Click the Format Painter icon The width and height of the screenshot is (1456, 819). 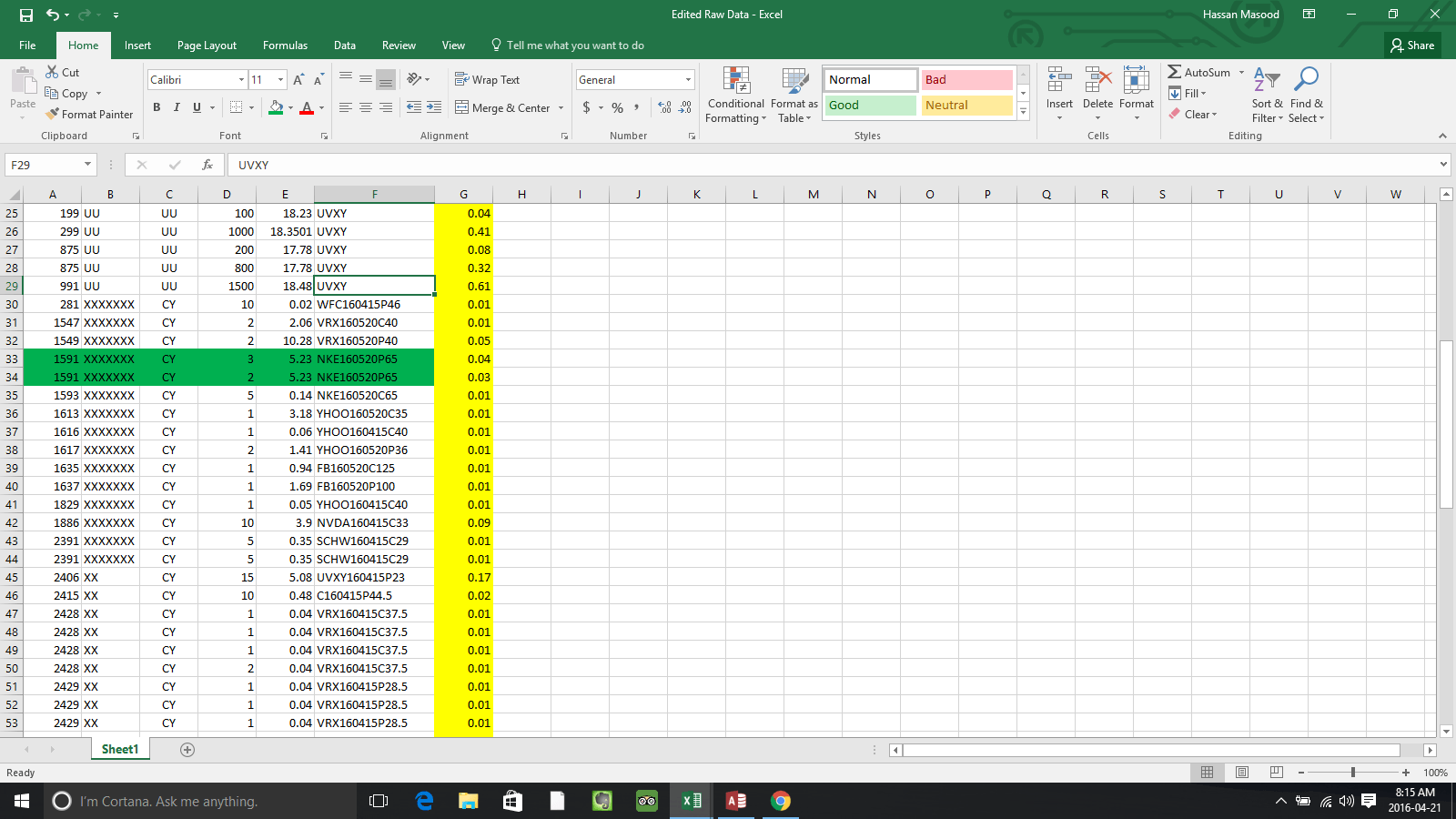click(54, 115)
